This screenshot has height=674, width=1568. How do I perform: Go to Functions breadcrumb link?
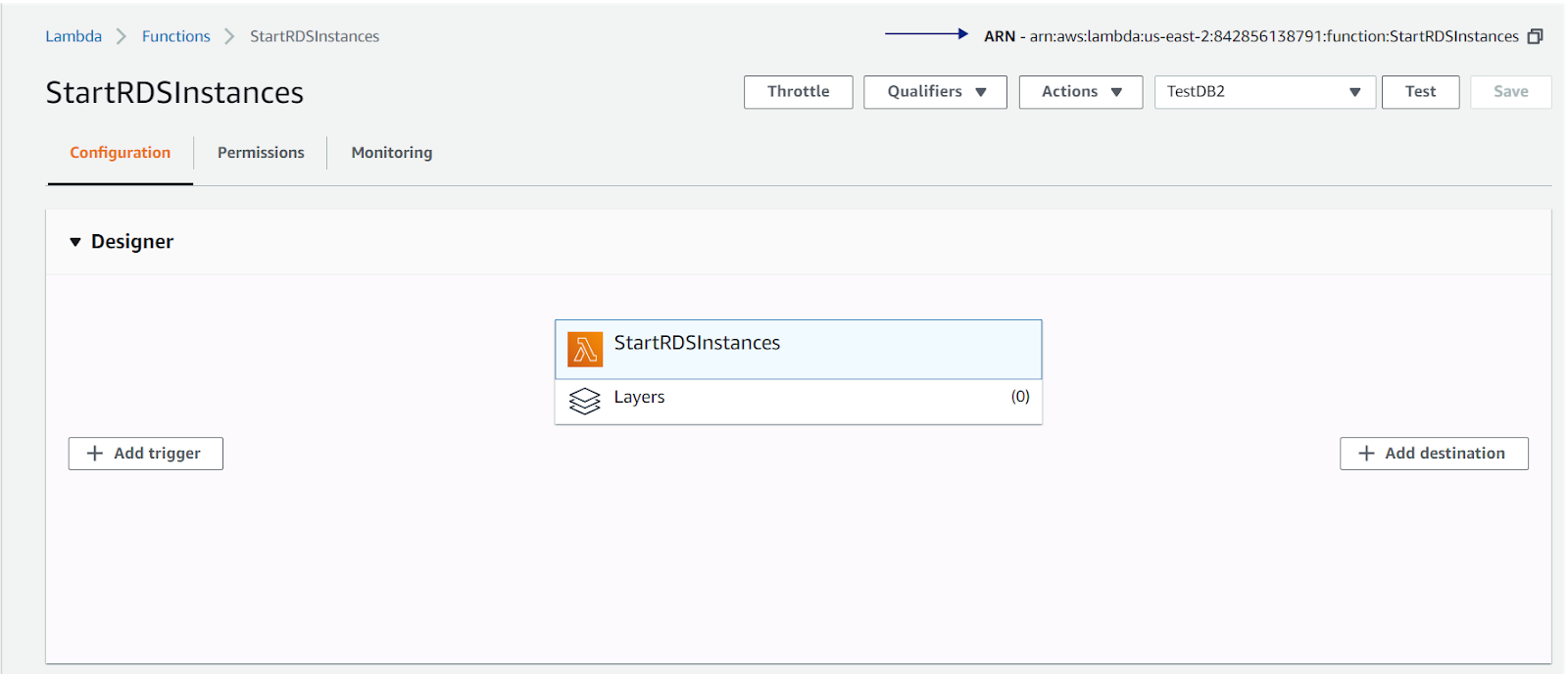point(176,36)
